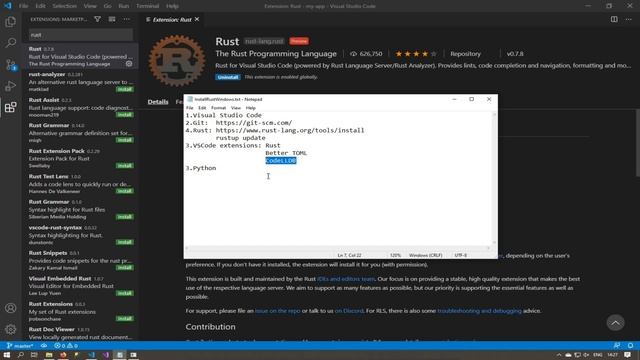Click the filter extensions icon
The image size is (640, 360).
tap(98, 19)
